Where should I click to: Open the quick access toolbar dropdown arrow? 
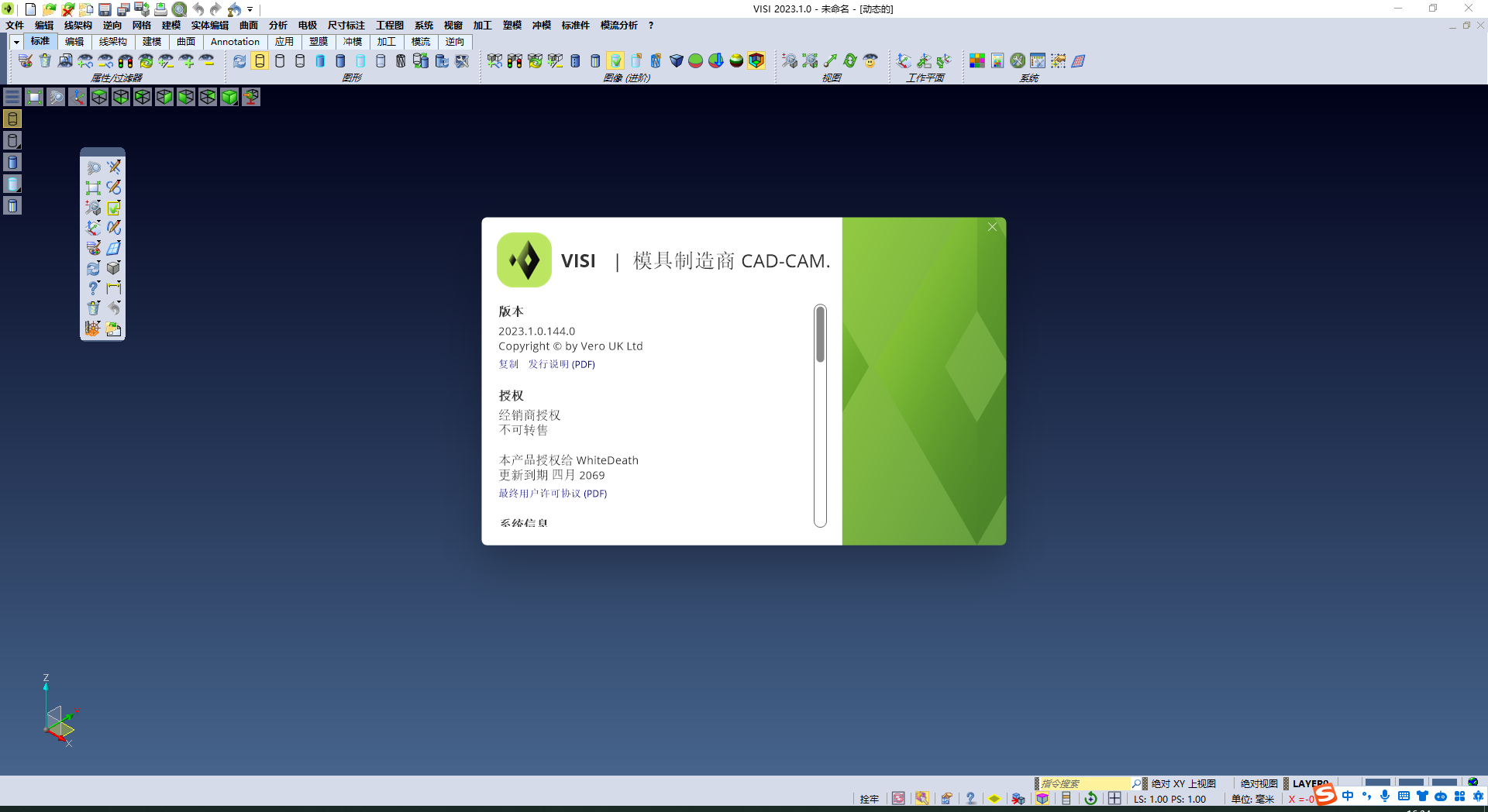(249, 9)
